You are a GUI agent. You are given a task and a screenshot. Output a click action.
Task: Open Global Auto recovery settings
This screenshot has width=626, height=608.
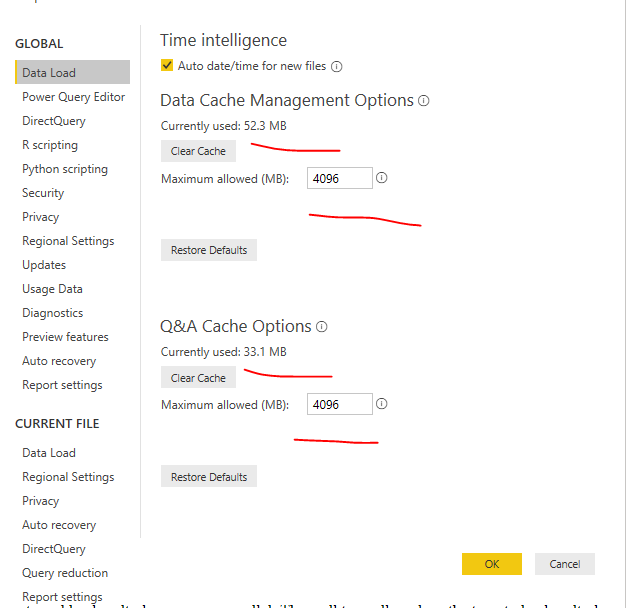pyautogui.click(x=59, y=361)
